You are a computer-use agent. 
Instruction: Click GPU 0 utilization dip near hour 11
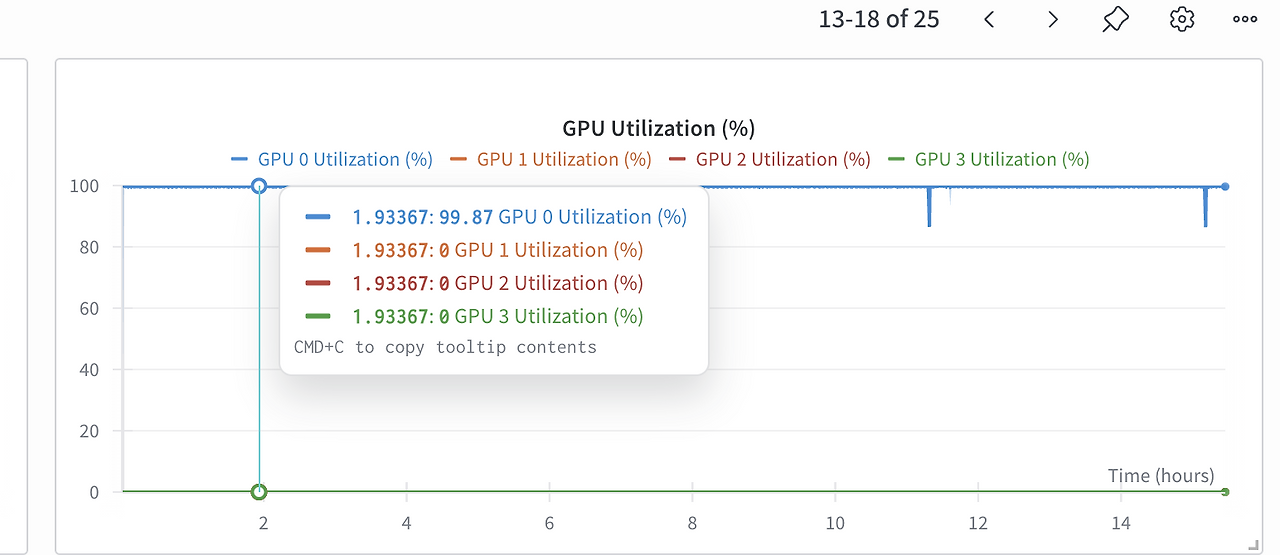[x=929, y=208]
